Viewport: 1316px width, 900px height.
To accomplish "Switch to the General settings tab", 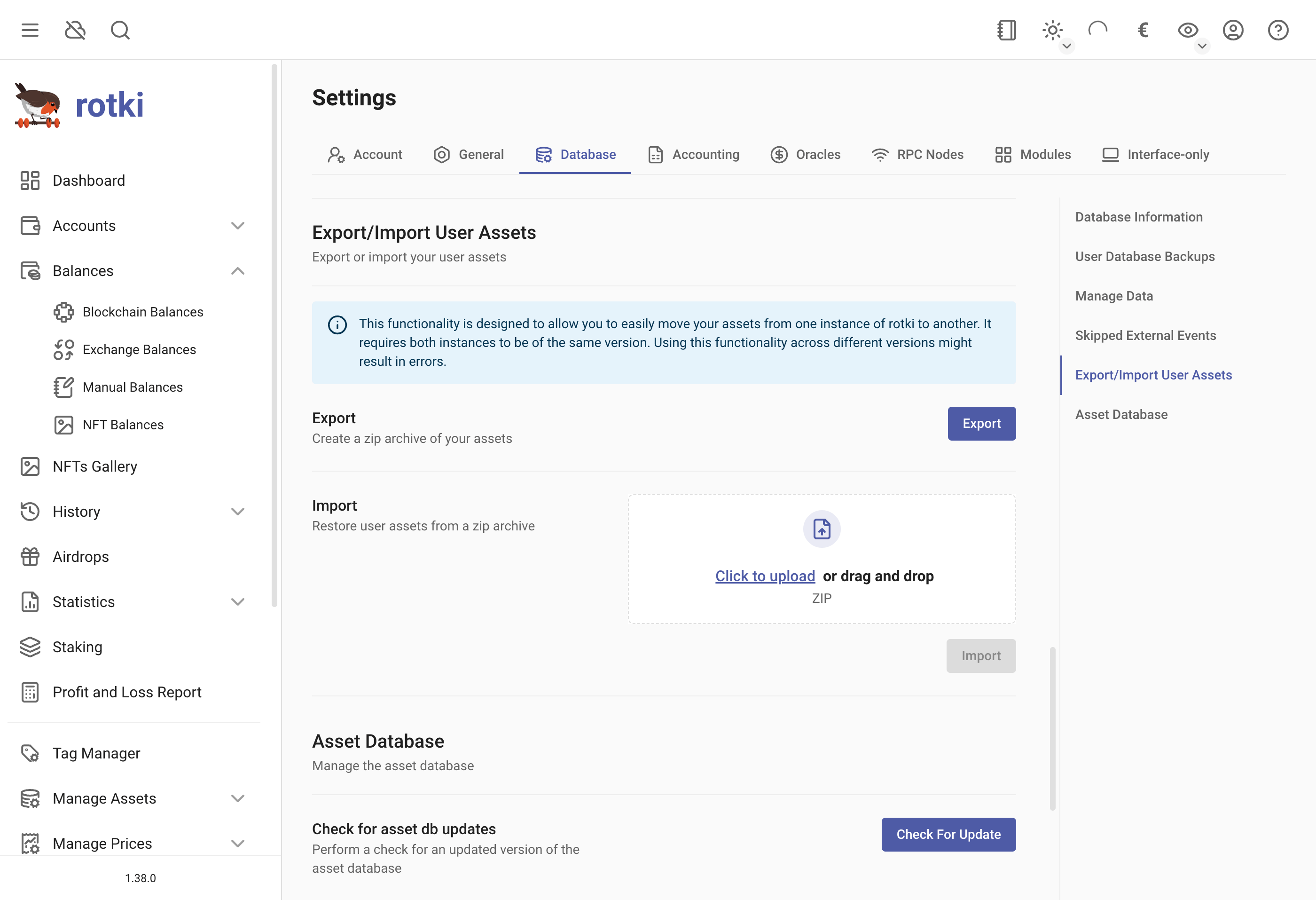I will (x=468, y=155).
